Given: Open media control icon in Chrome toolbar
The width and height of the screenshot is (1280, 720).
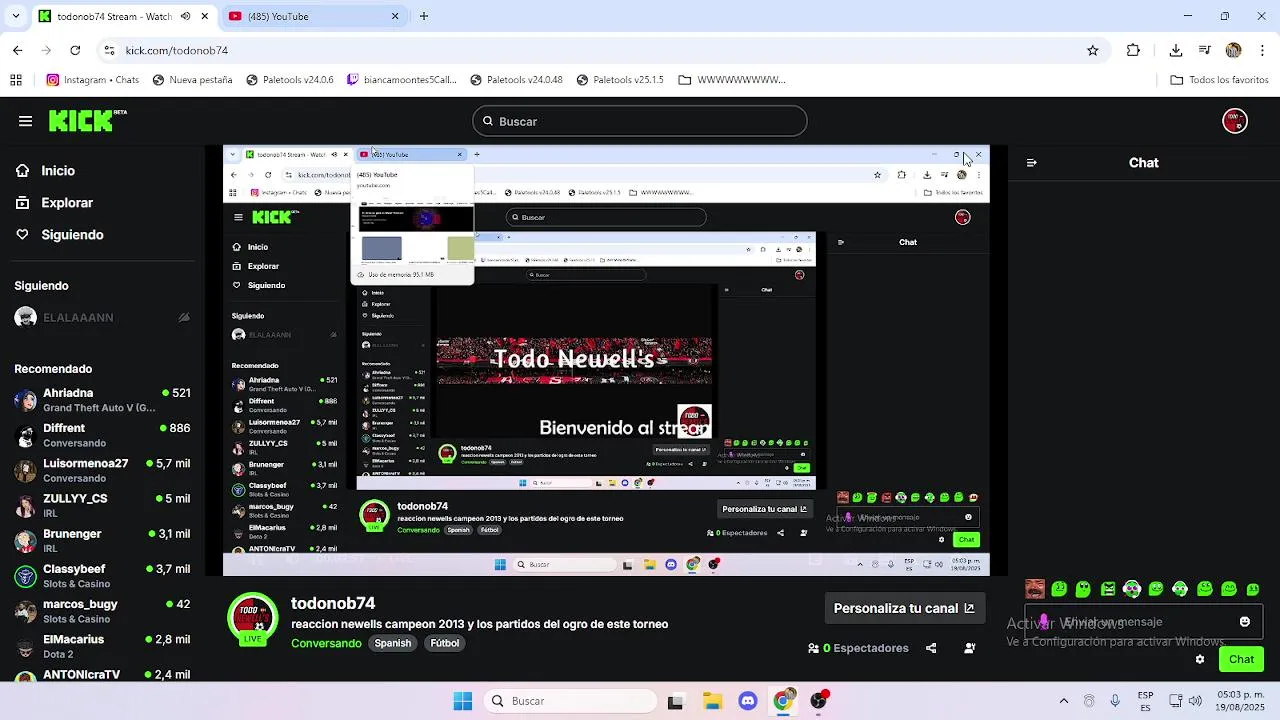Looking at the screenshot, I should 1206,50.
